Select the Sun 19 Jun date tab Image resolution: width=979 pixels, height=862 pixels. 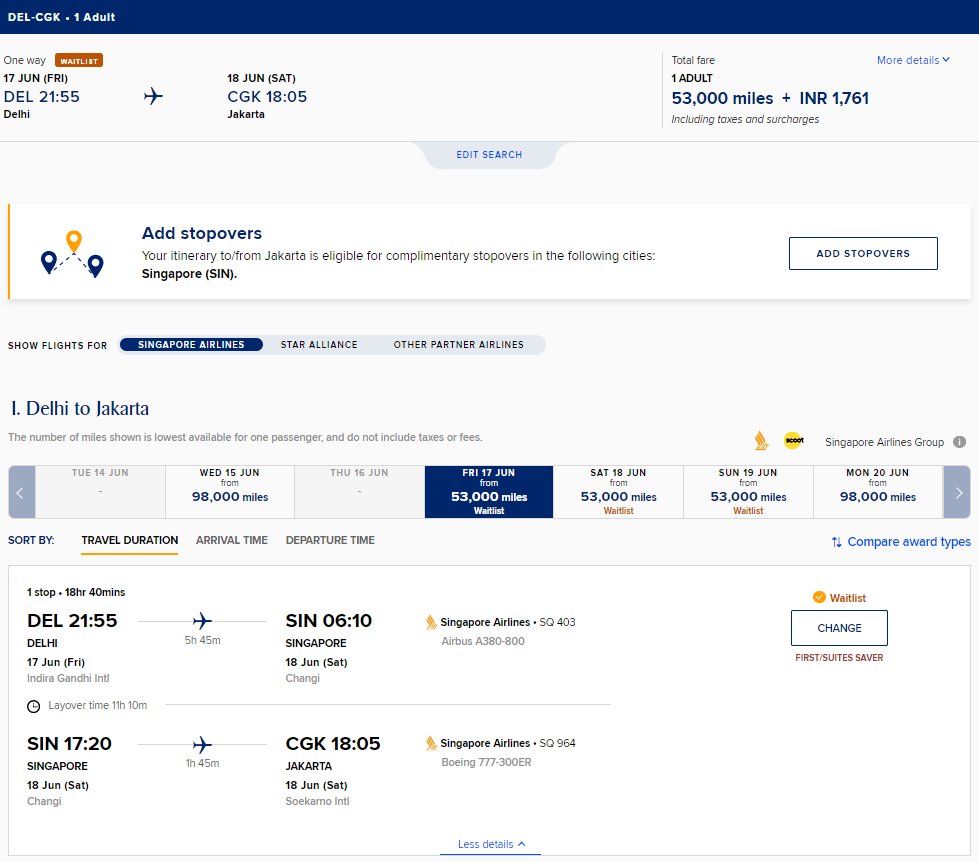pyautogui.click(x=748, y=492)
